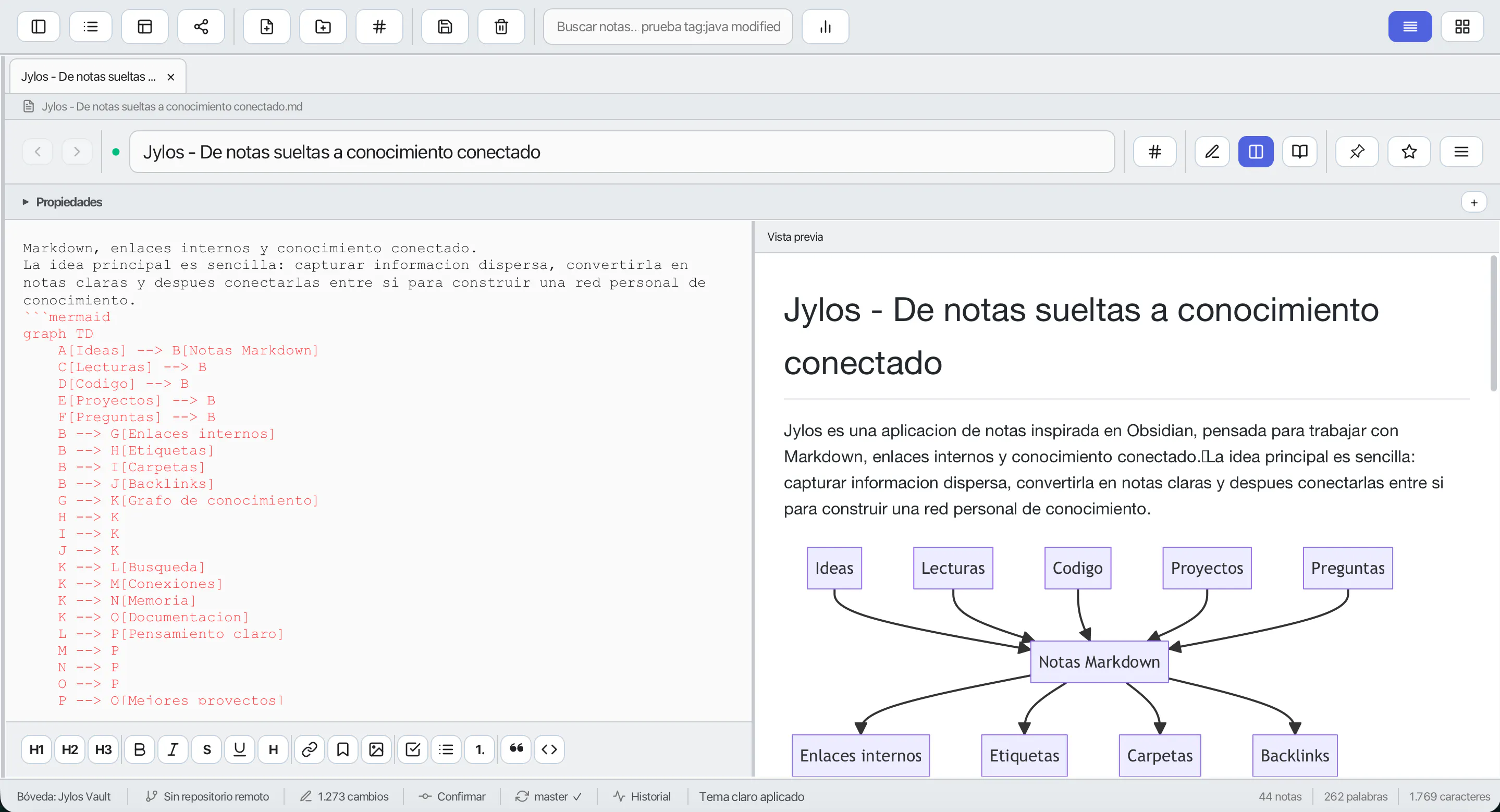The image size is (1500, 812).
Task: Open the statistics bar chart icon
Action: [825, 27]
